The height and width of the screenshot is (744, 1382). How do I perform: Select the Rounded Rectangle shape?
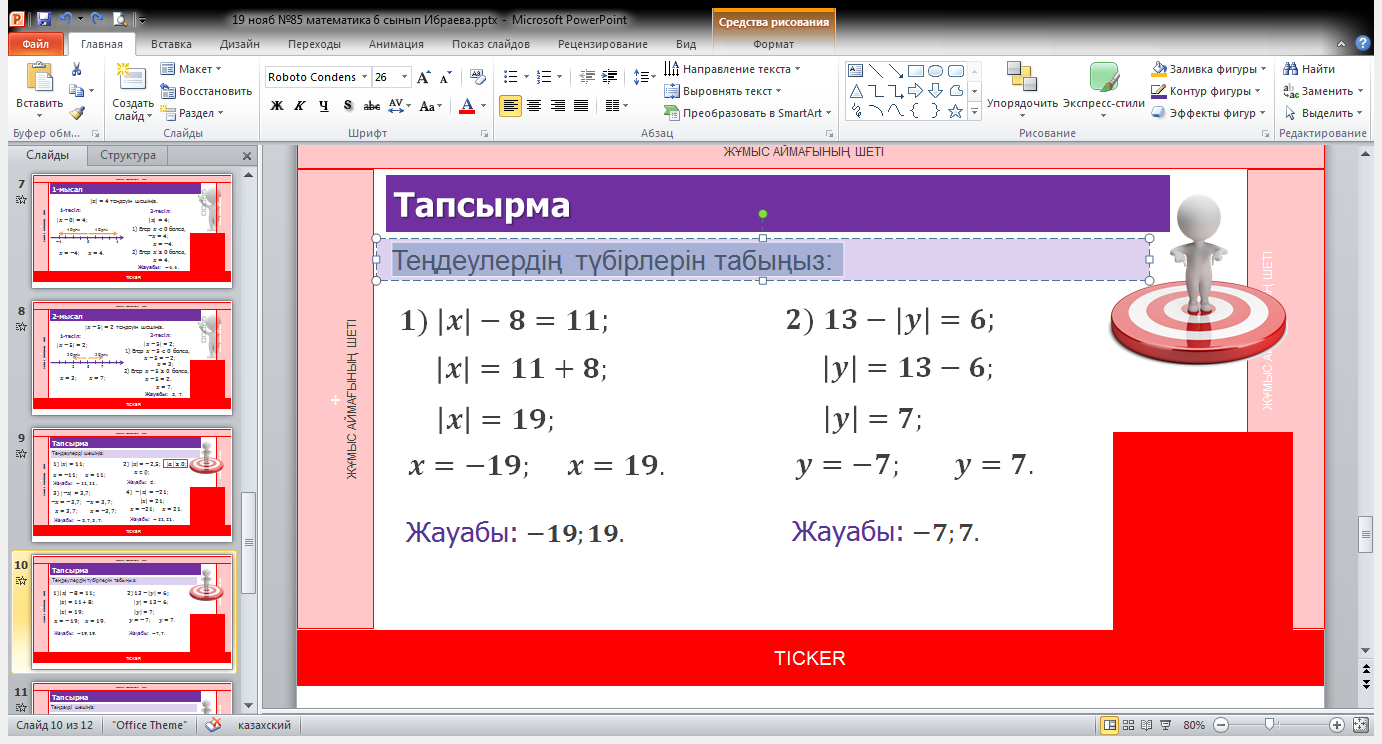[955, 70]
